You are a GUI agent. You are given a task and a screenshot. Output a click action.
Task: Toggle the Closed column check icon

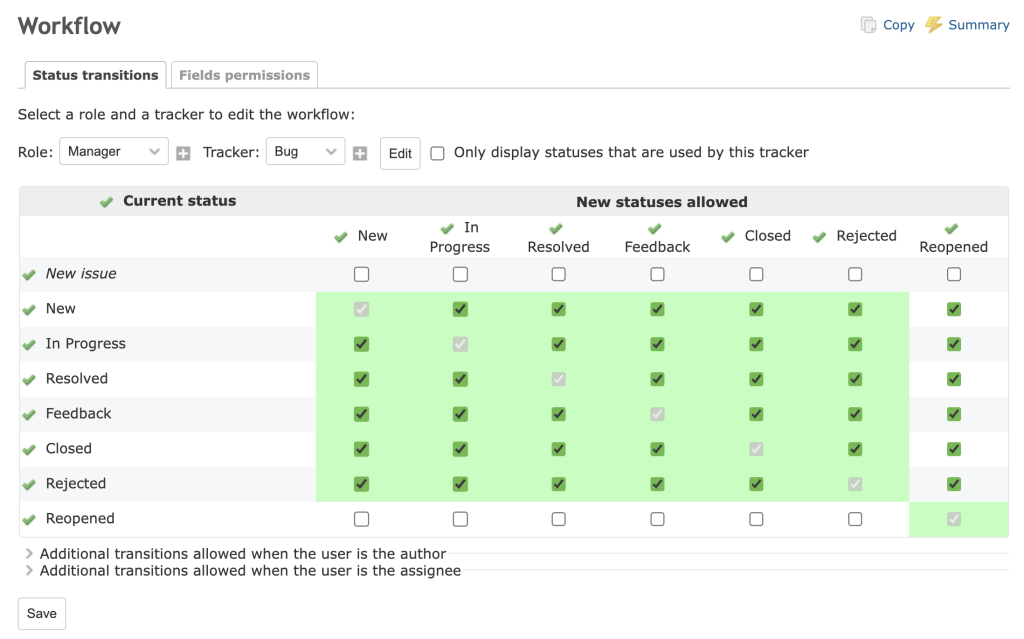[x=727, y=236]
